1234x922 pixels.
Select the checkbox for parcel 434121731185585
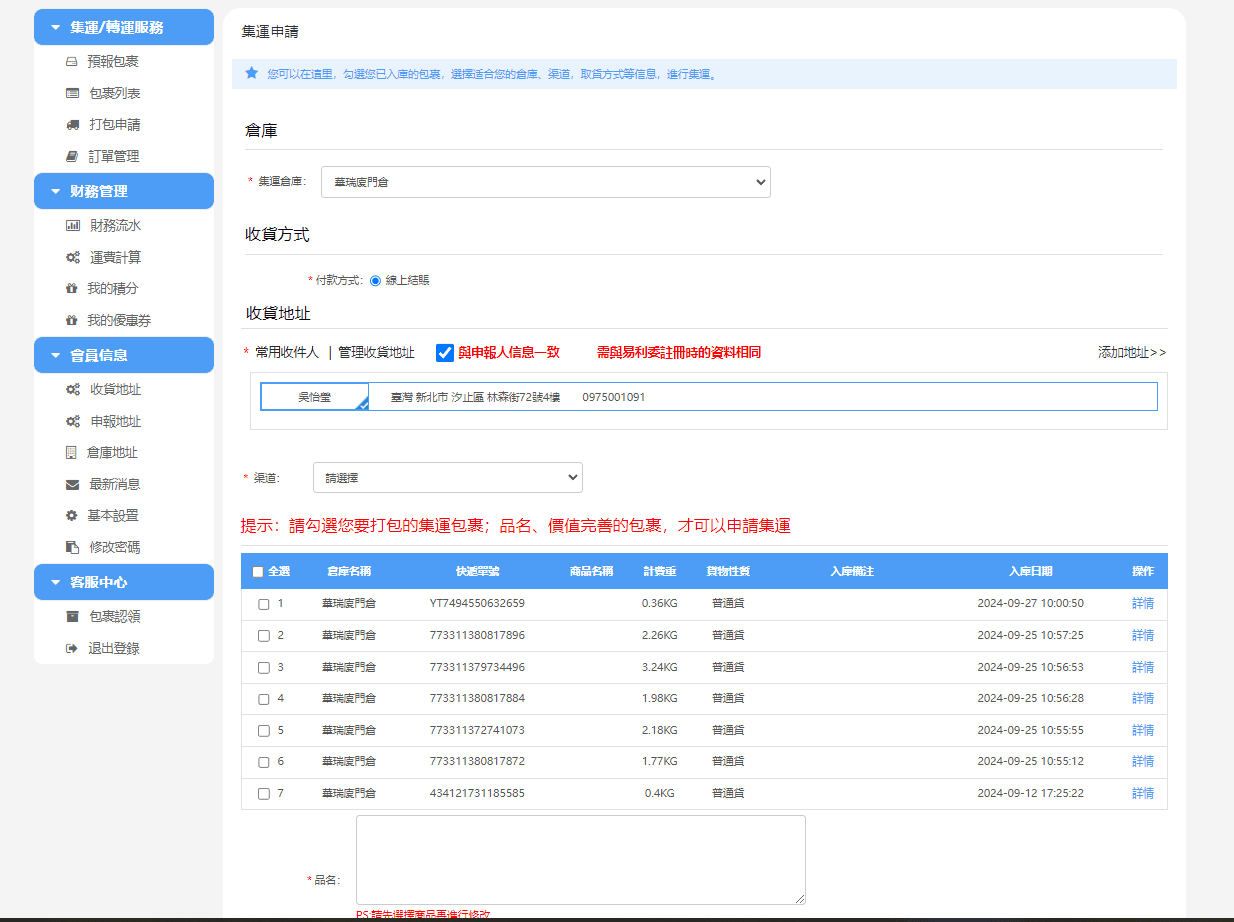(264, 794)
